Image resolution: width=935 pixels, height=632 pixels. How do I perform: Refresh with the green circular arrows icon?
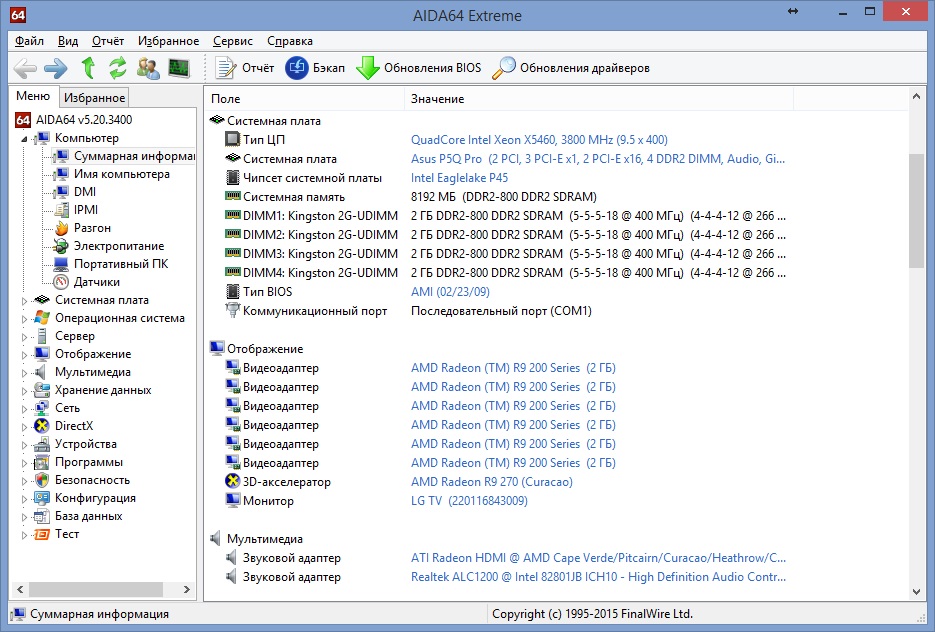117,68
